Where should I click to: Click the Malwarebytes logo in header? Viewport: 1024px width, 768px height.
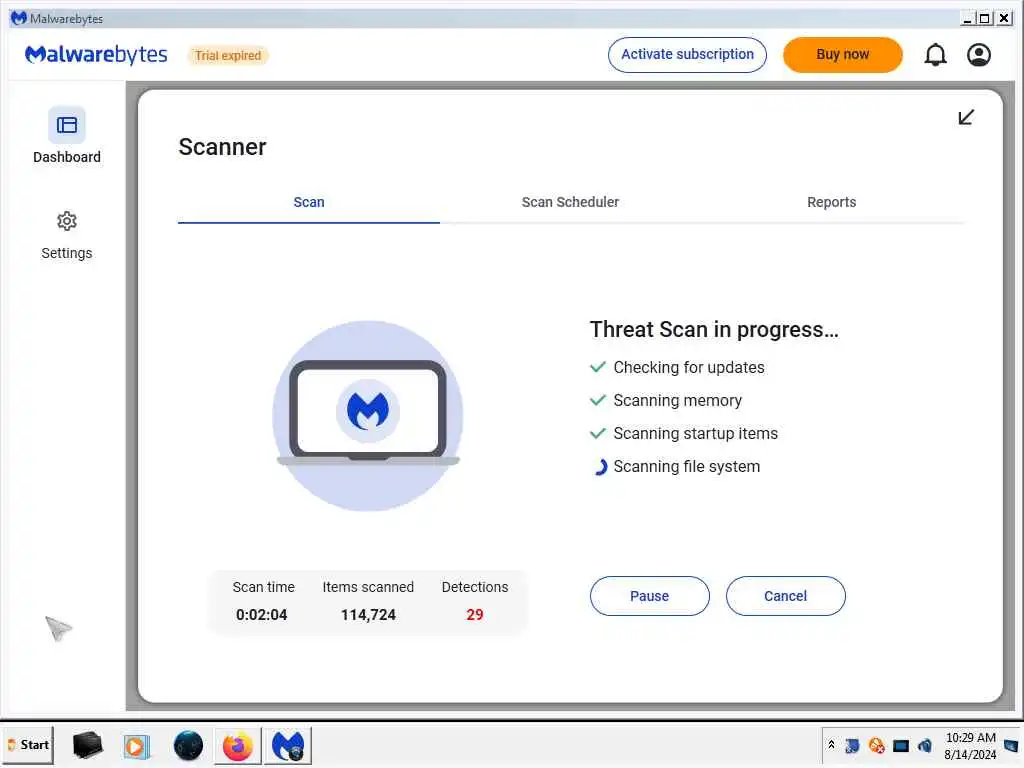click(x=96, y=55)
